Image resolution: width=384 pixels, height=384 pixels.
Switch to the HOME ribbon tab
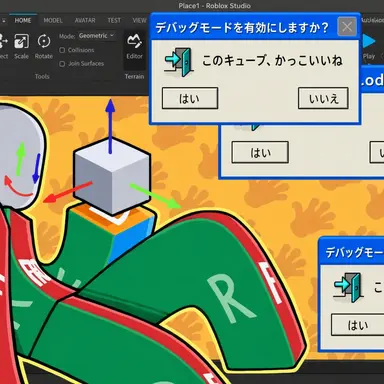tap(23, 20)
